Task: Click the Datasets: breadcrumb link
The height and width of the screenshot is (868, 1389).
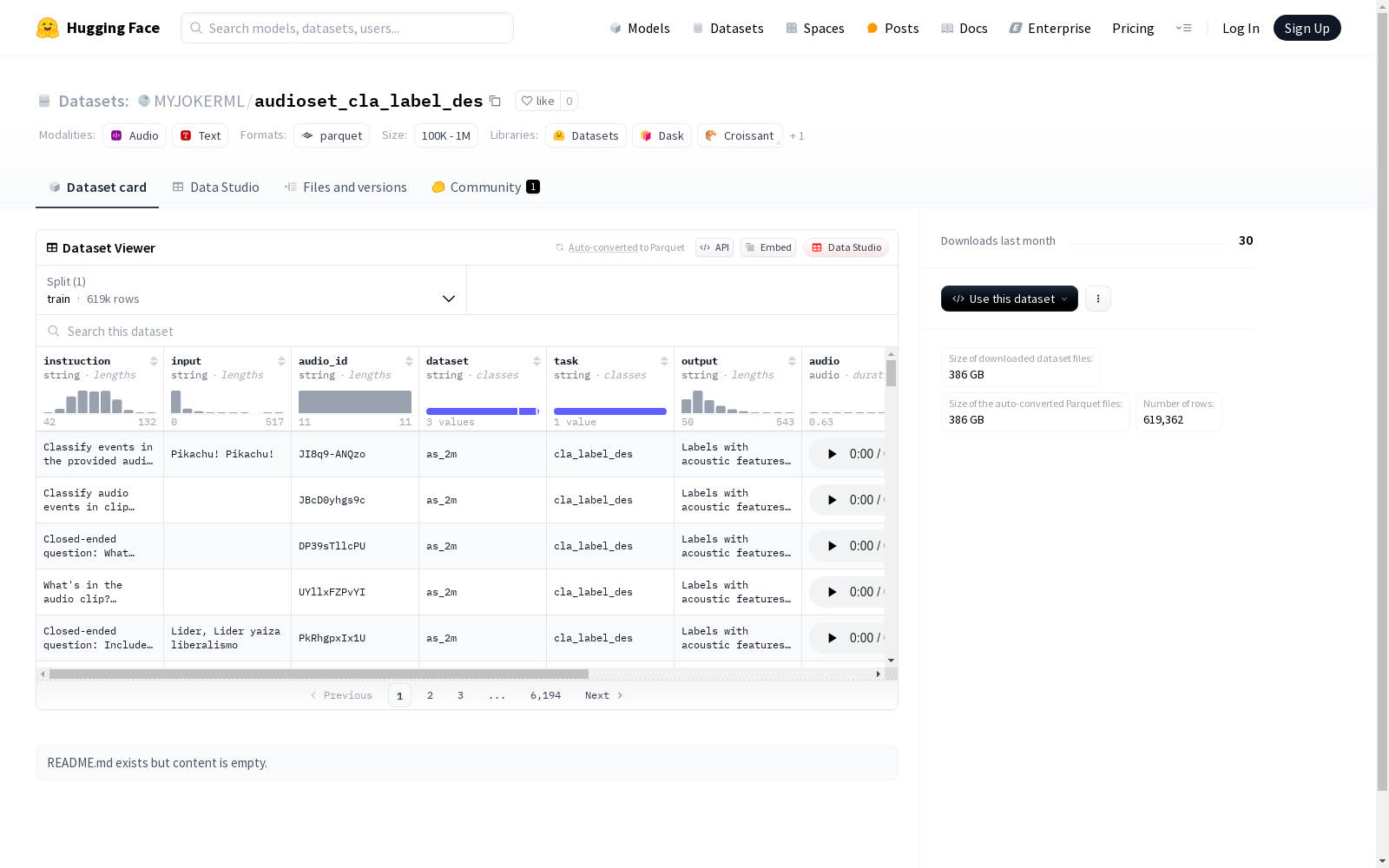Action: [93, 101]
